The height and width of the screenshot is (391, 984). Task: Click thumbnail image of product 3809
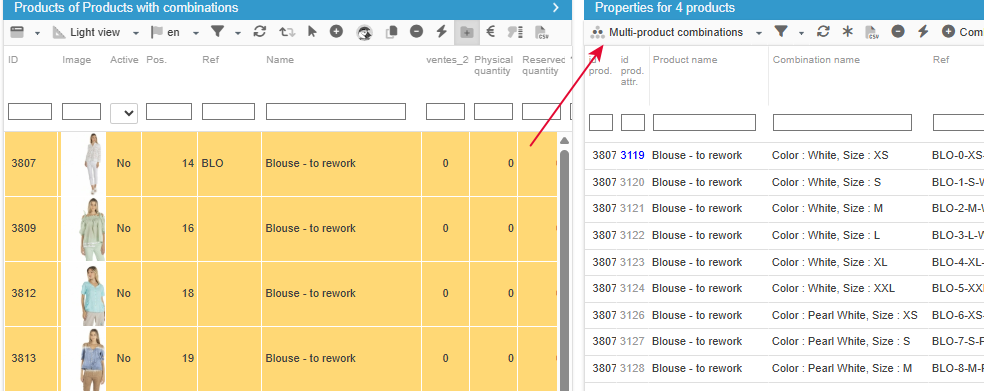point(92,228)
